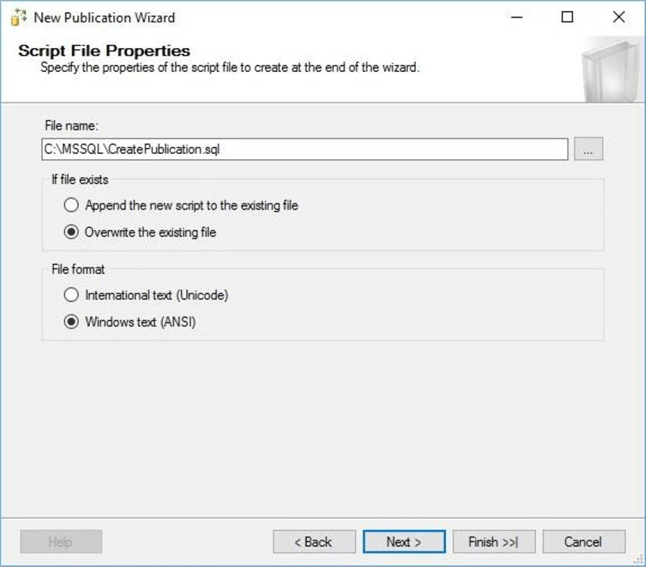
Task: Maximize the wizard window
Action: (x=567, y=17)
